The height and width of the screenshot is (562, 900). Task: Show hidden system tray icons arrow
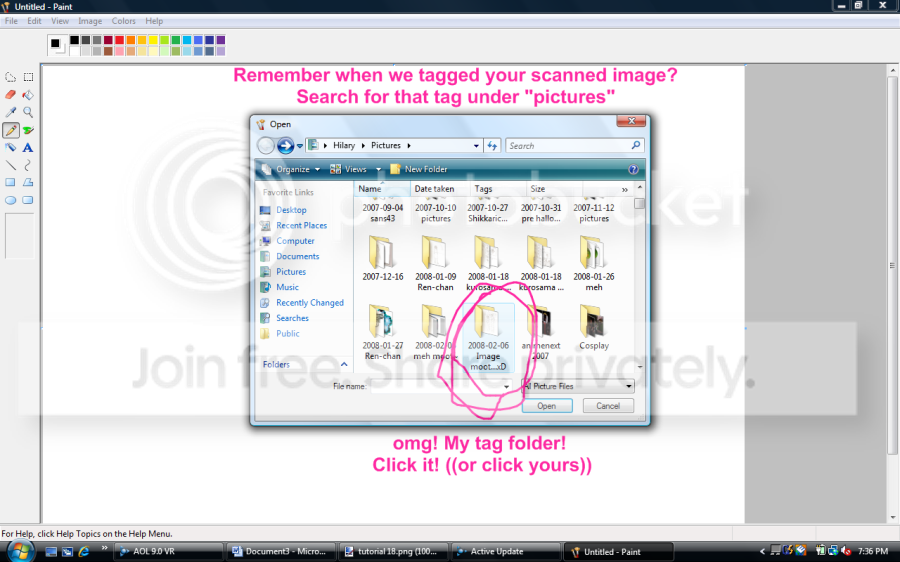[x=762, y=552]
